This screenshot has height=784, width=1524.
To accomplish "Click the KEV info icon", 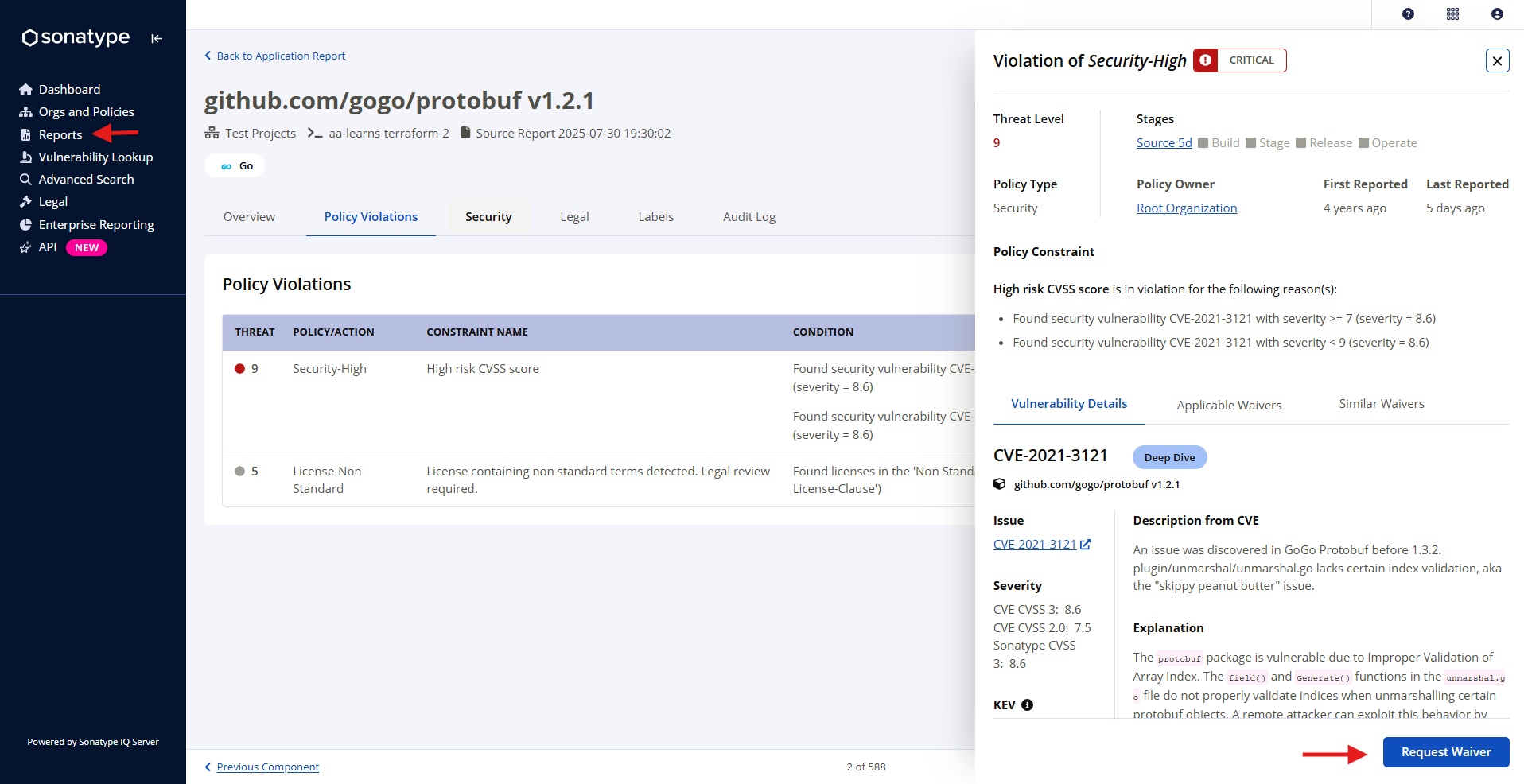I will [x=1027, y=705].
